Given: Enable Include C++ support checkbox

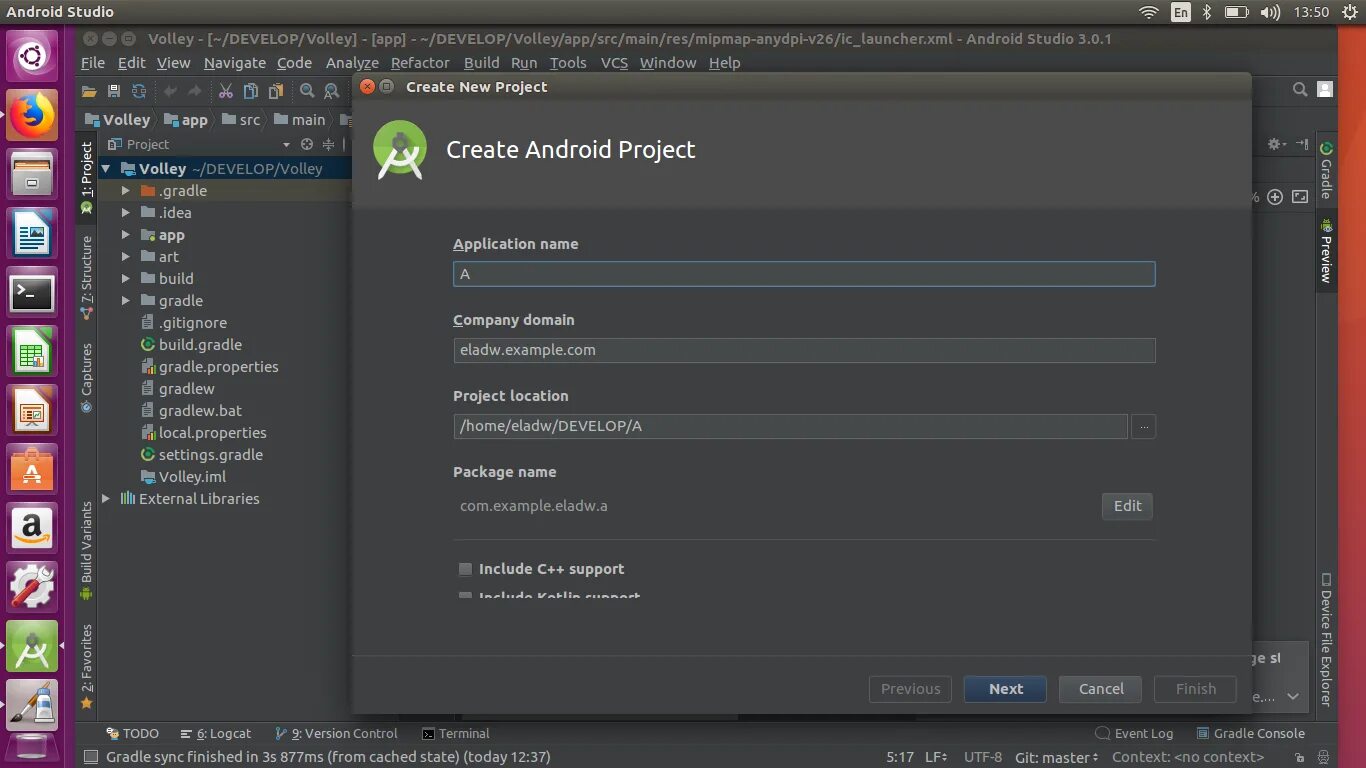Looking at the screenshot, I should (x=465, y=569).
